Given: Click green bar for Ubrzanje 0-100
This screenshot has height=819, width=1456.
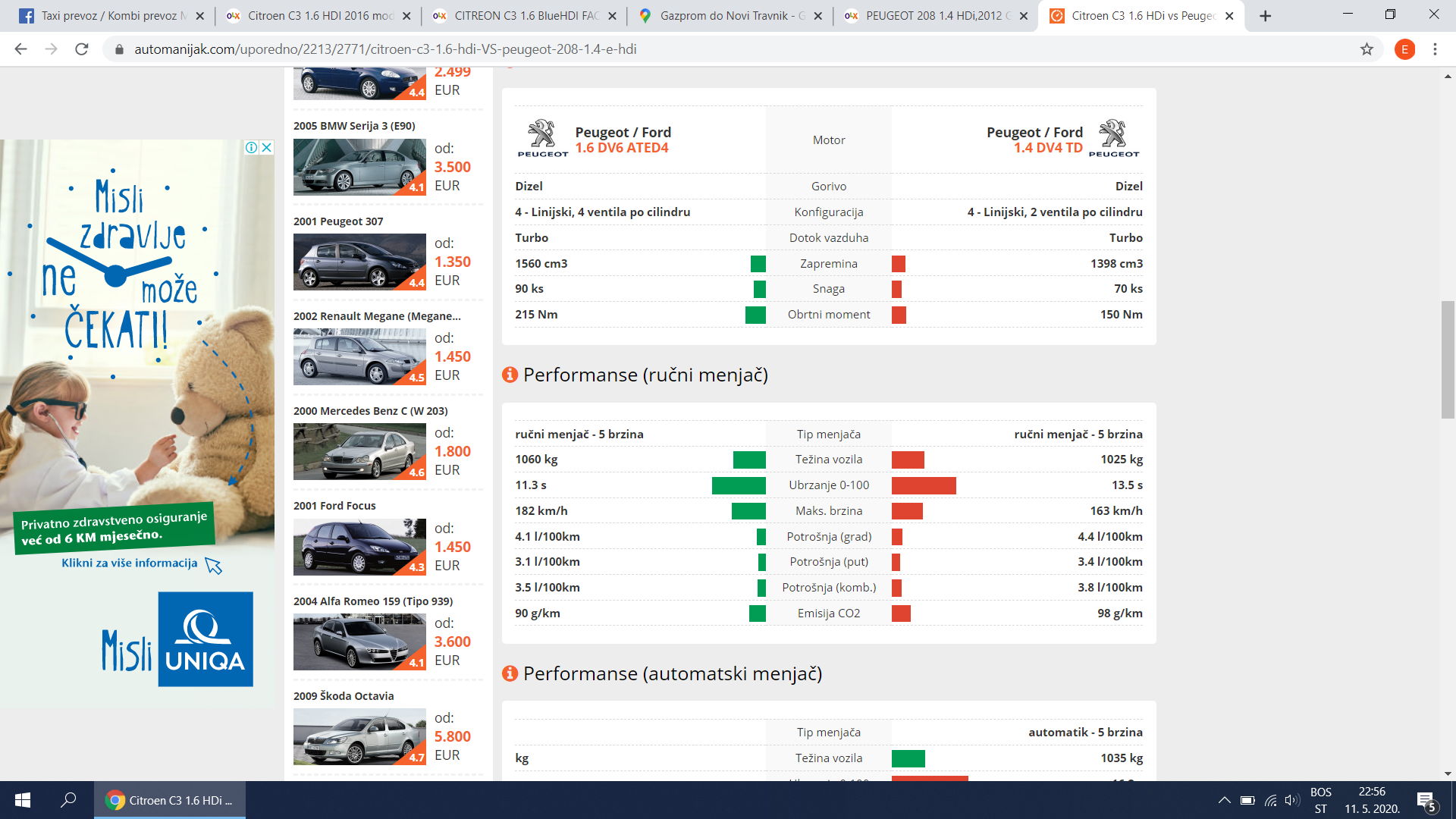Looking at the screenshot, I should (x=739, y=485).
